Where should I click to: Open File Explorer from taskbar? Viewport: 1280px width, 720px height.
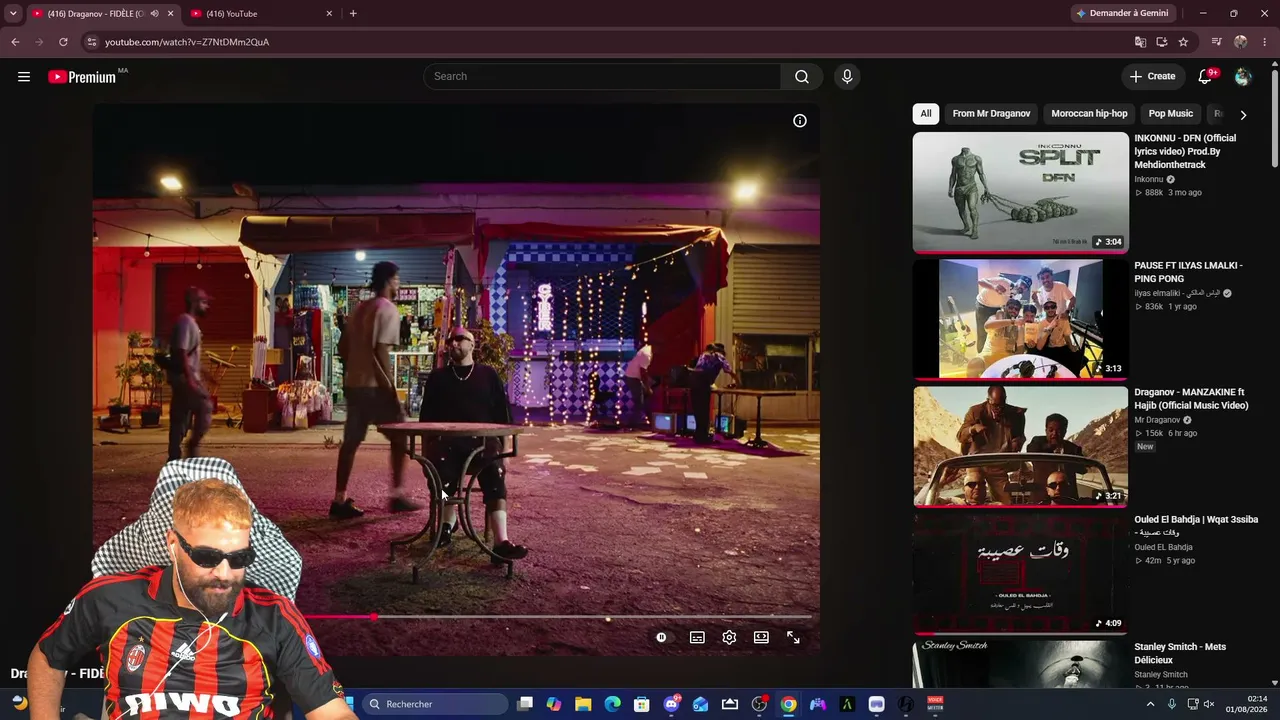(583, 704)
